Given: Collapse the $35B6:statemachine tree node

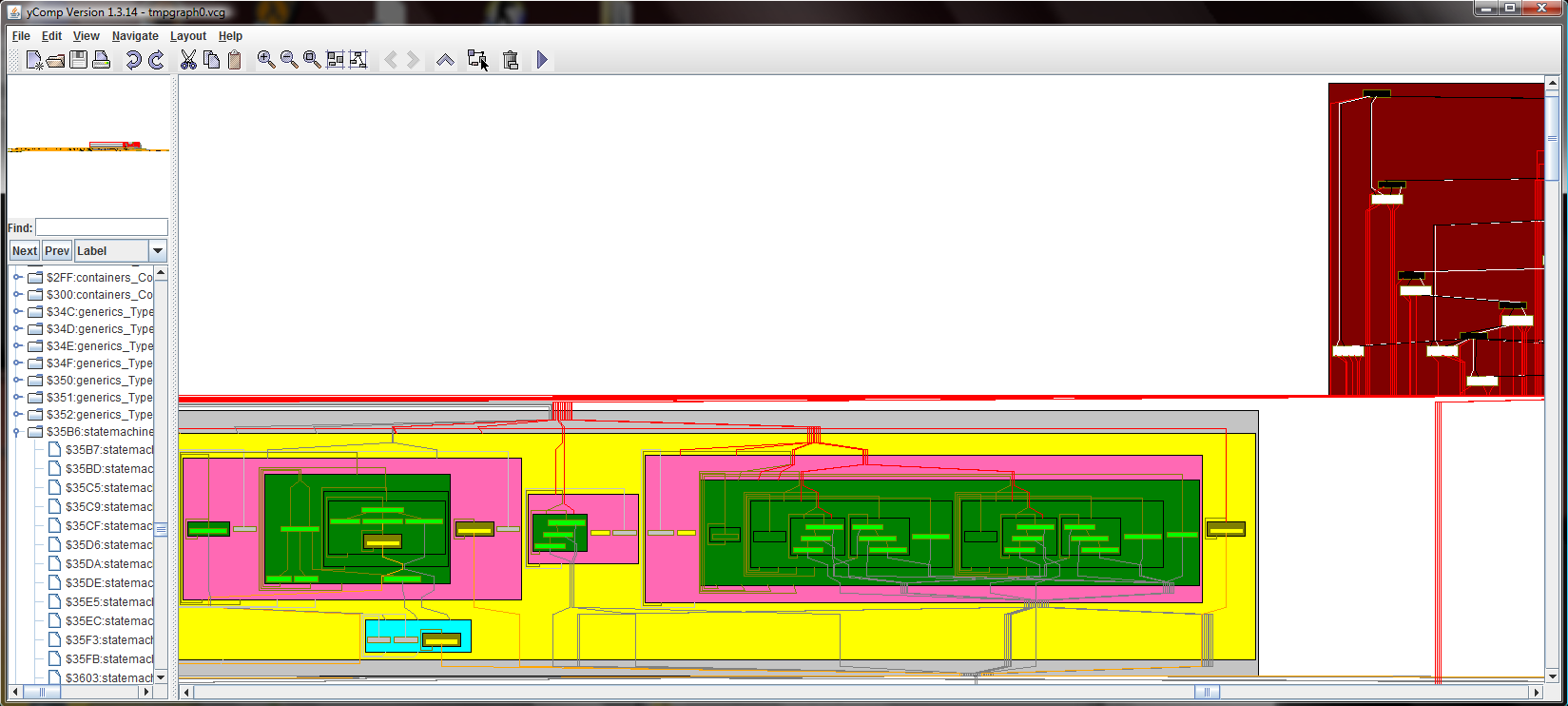Looking at the screenshot, I should (x=17, y=432).
